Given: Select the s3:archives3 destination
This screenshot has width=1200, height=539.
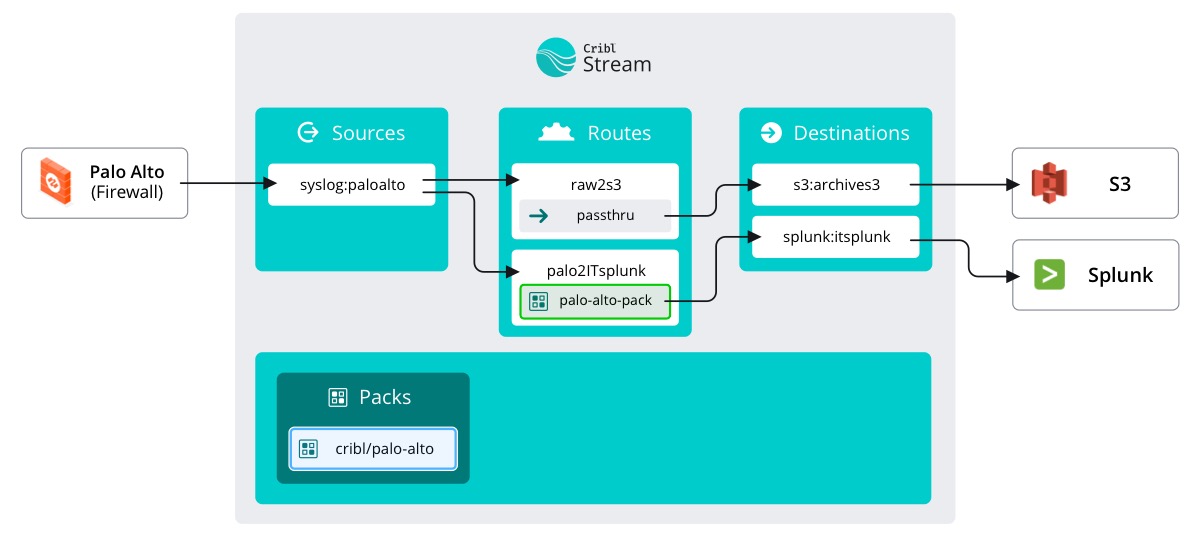Looking at the screenshot, I should [x=835, y=185].
